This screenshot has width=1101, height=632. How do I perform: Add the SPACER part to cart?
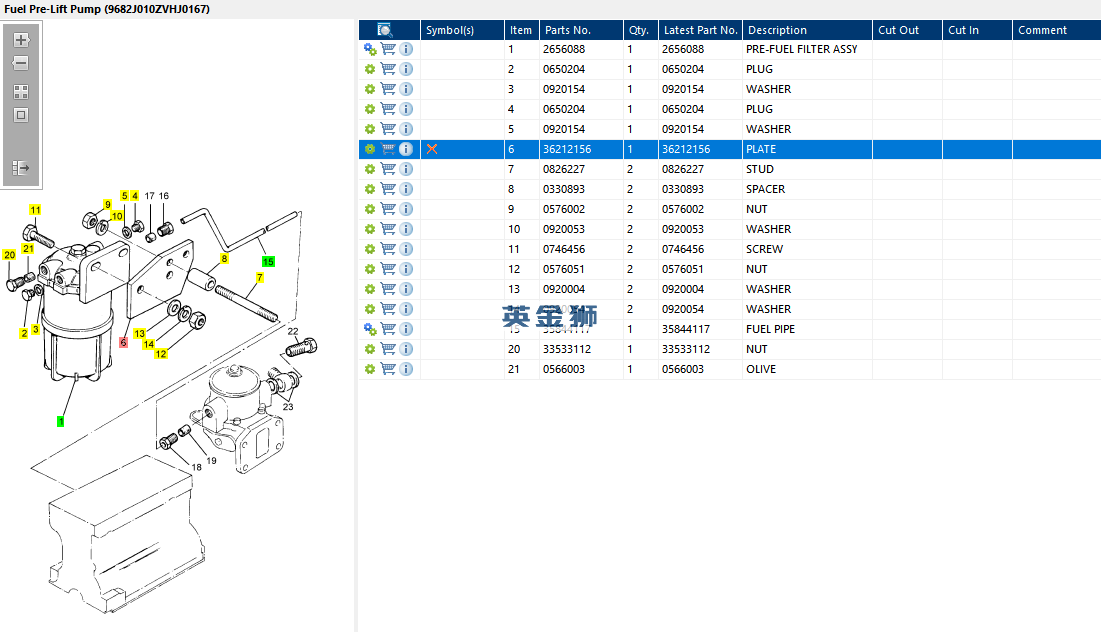[388, 189]
